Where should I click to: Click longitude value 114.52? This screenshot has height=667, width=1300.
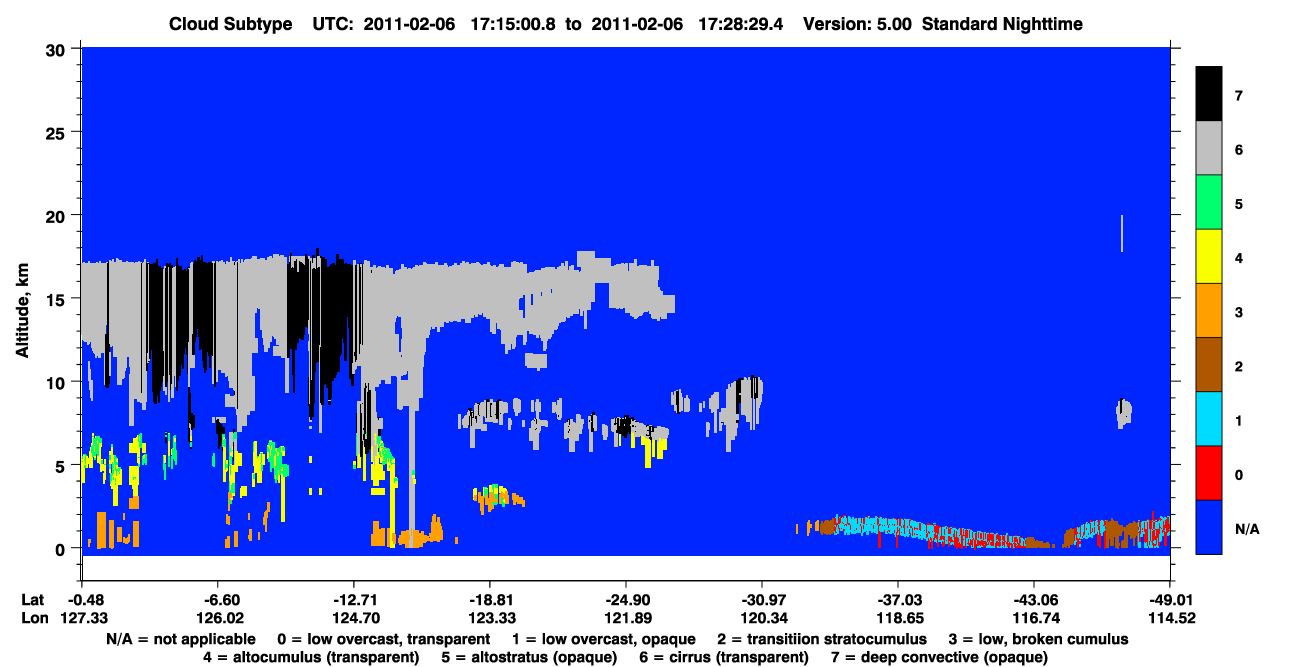click(x=1170, y=618)
